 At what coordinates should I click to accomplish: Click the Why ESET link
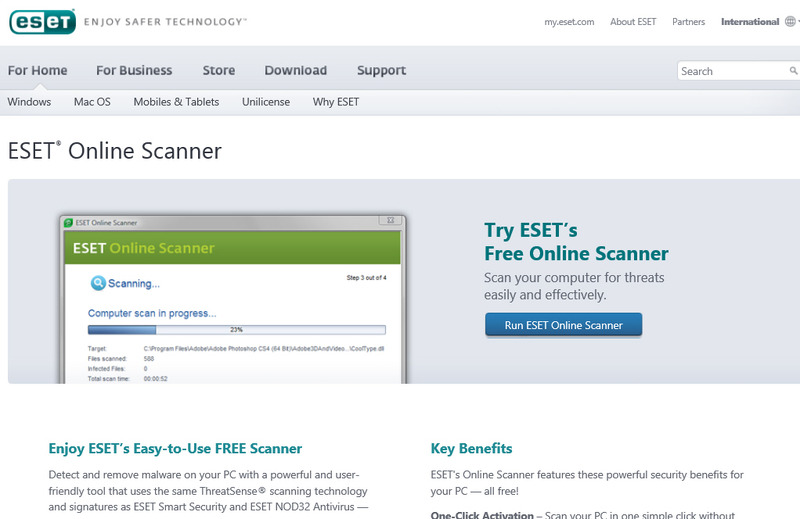pyautogui.click(x=336, y=102)
